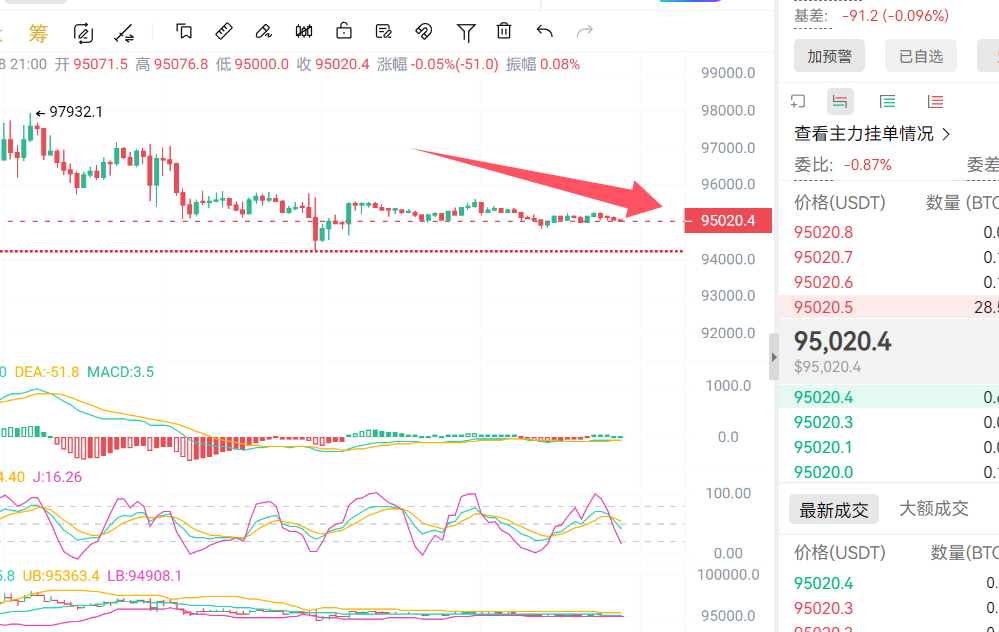Click the edit notes icon in toolbar
999x632 pixels.
click(384, 32)
